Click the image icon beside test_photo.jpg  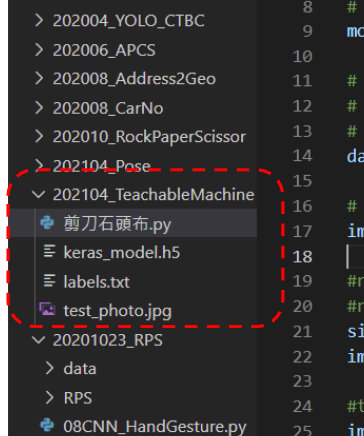[47, 309]
